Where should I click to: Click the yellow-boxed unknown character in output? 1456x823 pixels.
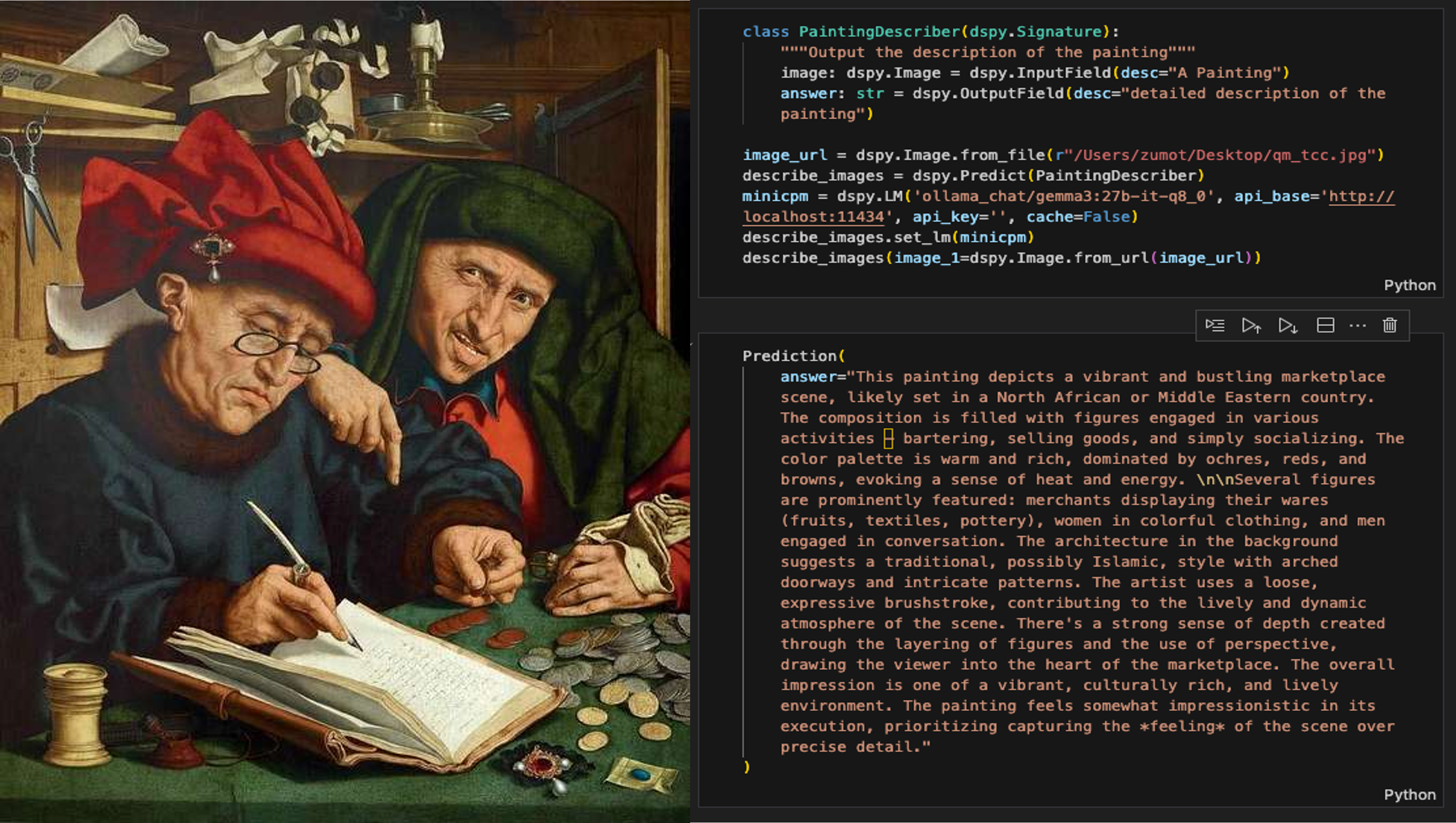pyautogui.click(x=888, y=439)
